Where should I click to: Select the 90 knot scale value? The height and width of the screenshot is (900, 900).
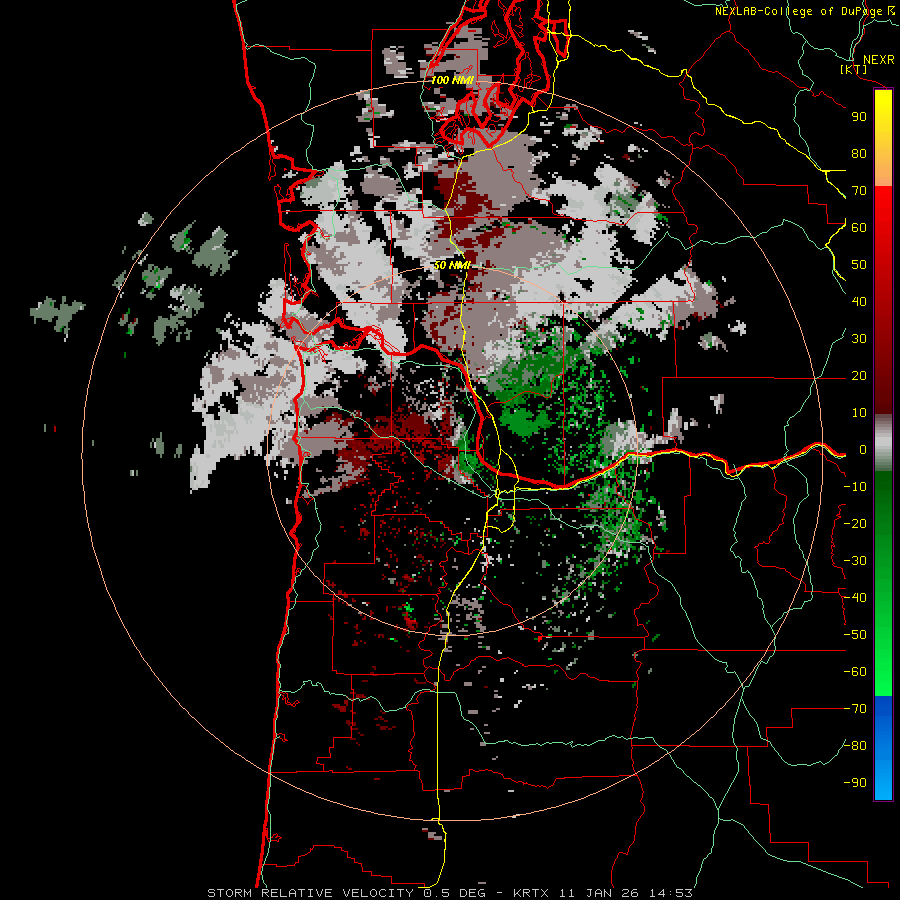859,117
